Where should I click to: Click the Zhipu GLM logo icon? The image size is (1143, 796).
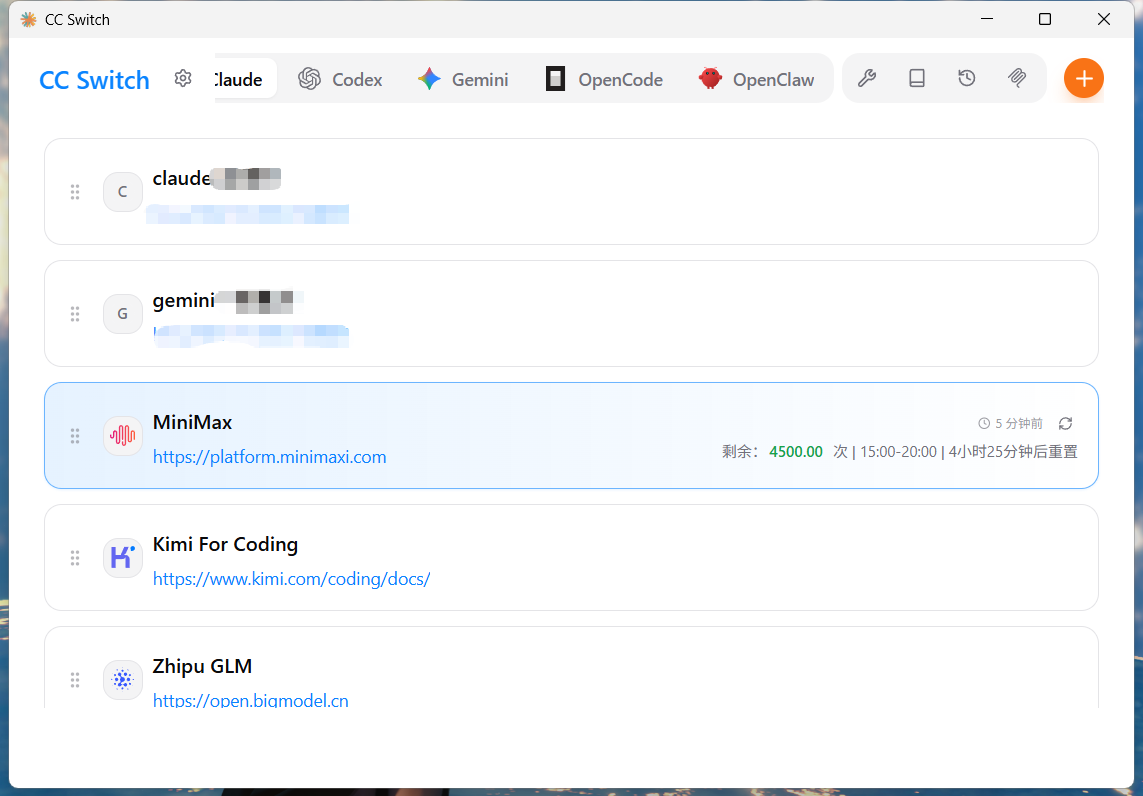coord(123,680)
